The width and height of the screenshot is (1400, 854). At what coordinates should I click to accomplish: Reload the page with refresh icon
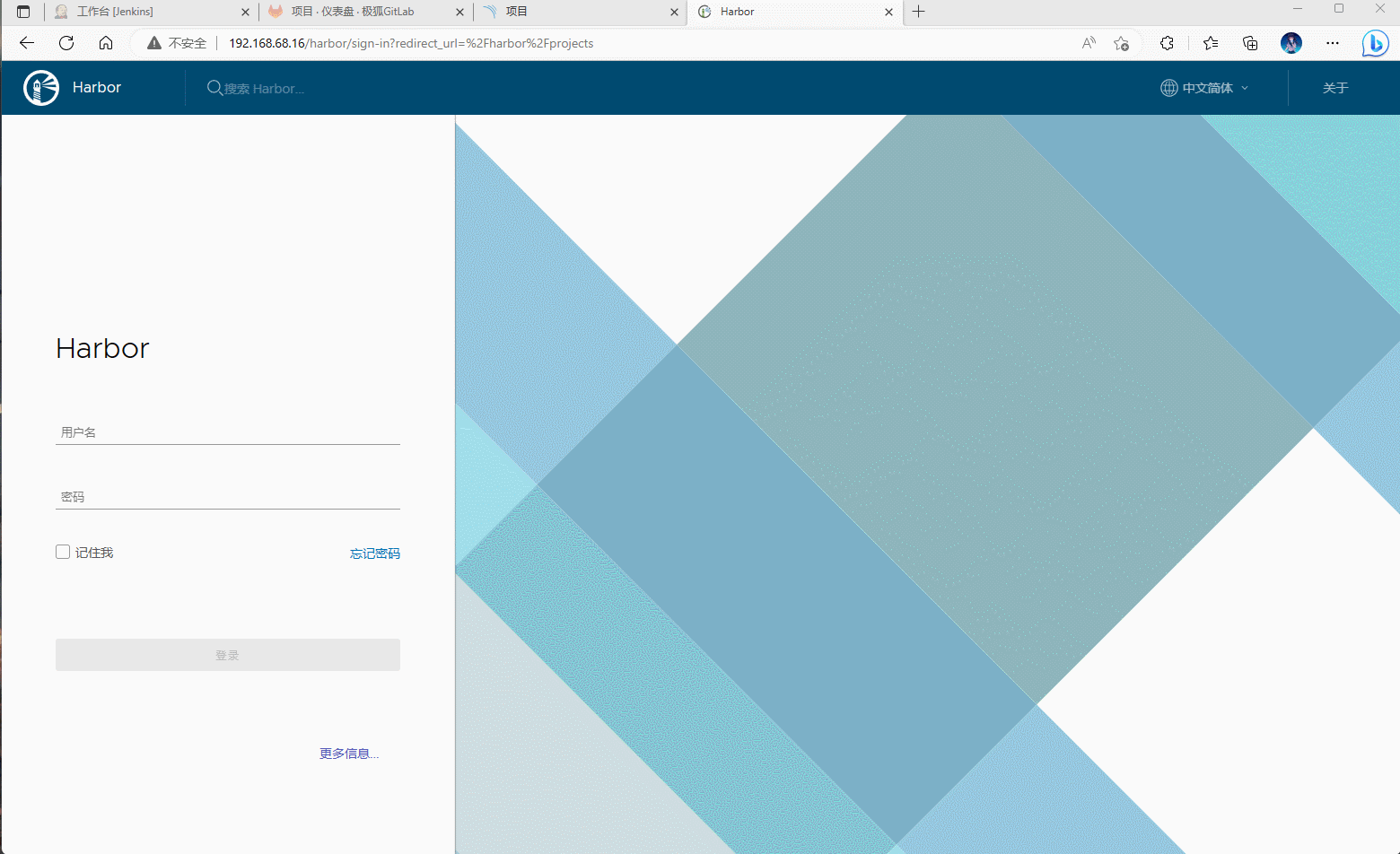coord(66,43)
